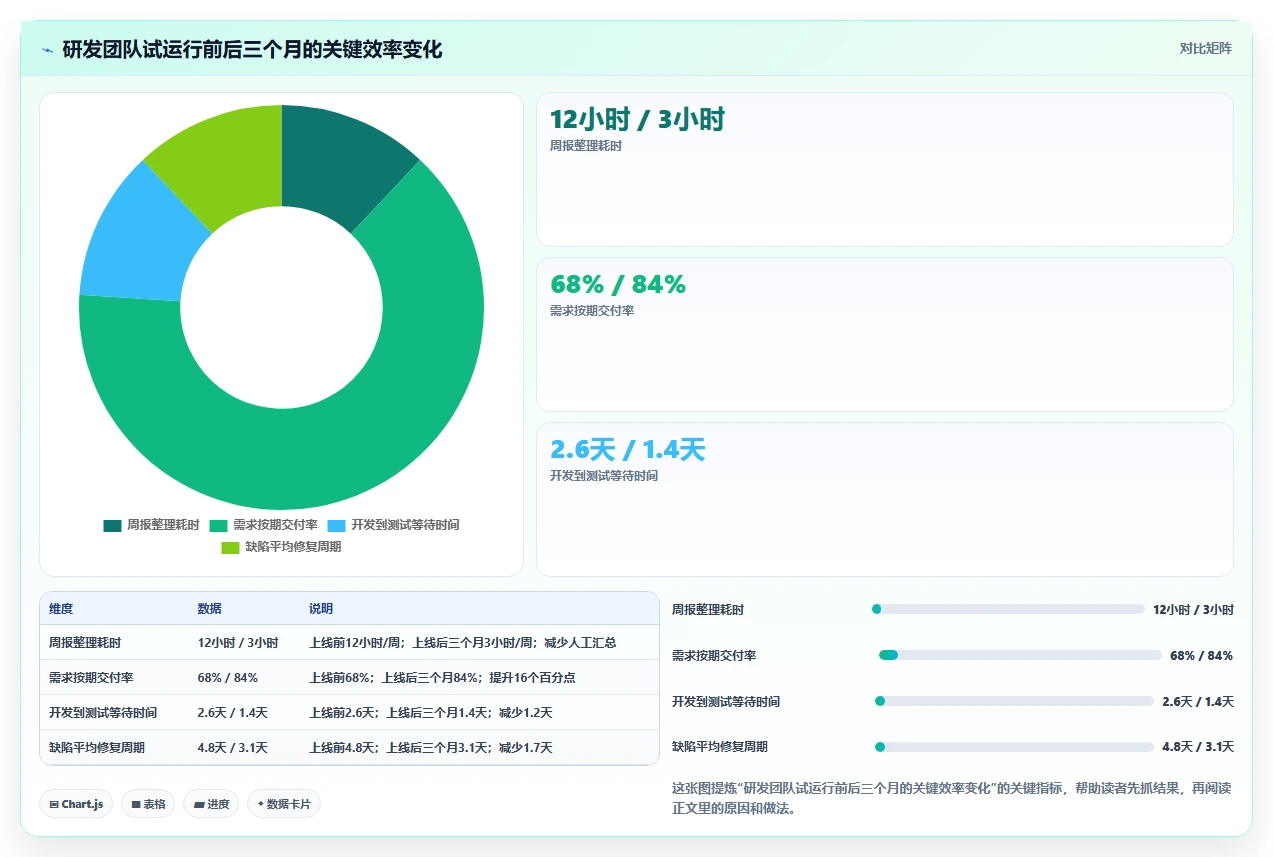Select 需求按期交付率 table row name cell

coord(91,678)
